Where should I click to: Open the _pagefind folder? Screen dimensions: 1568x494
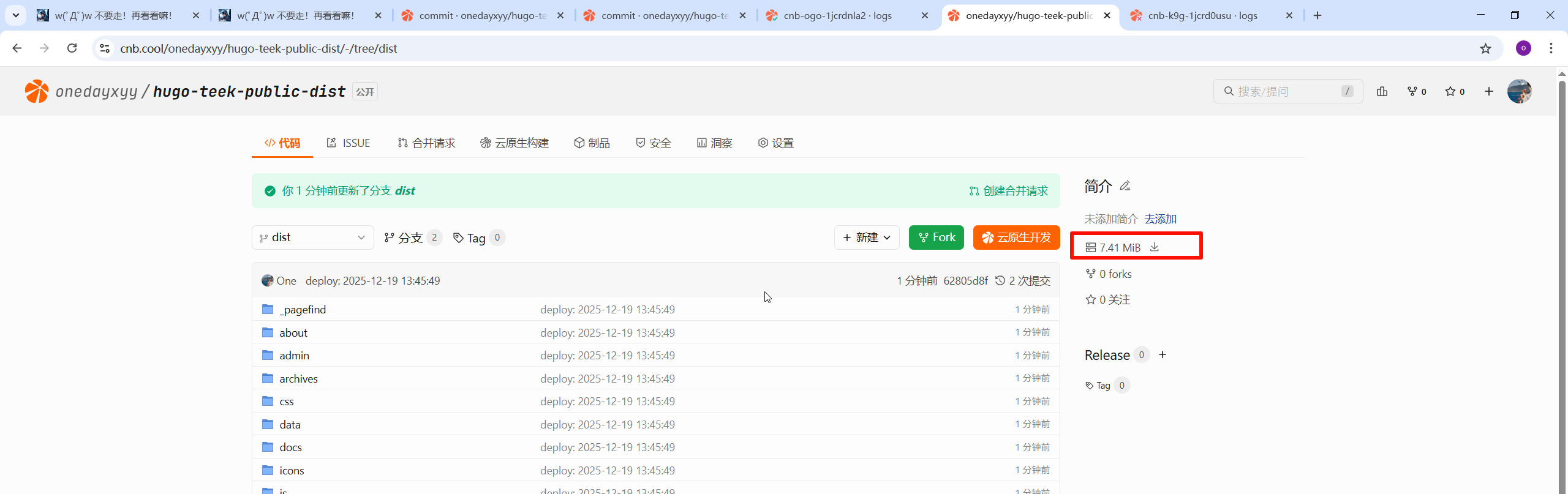(303, 310)
